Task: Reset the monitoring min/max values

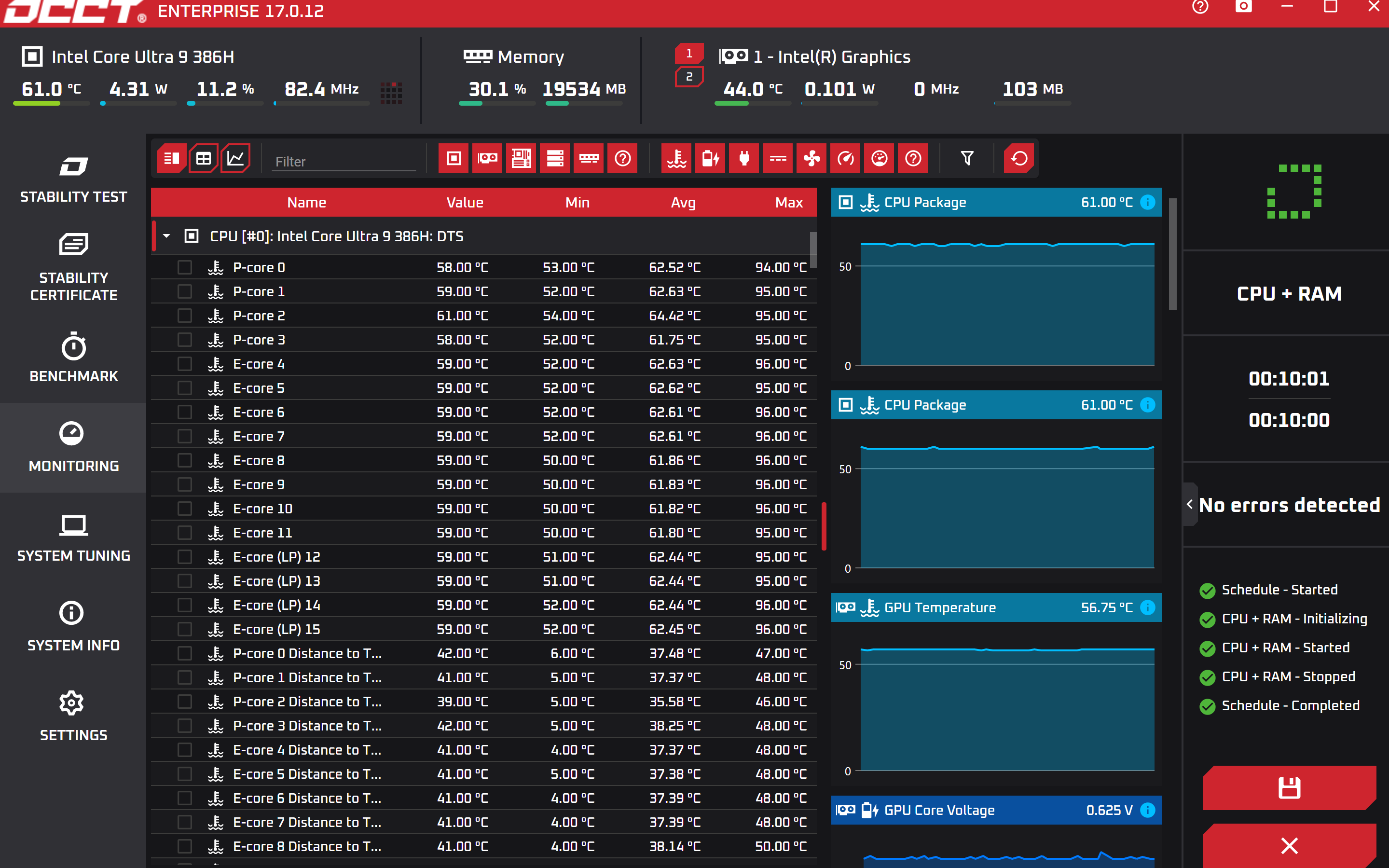Action: pyautogui.click(x=1019, y=158)
